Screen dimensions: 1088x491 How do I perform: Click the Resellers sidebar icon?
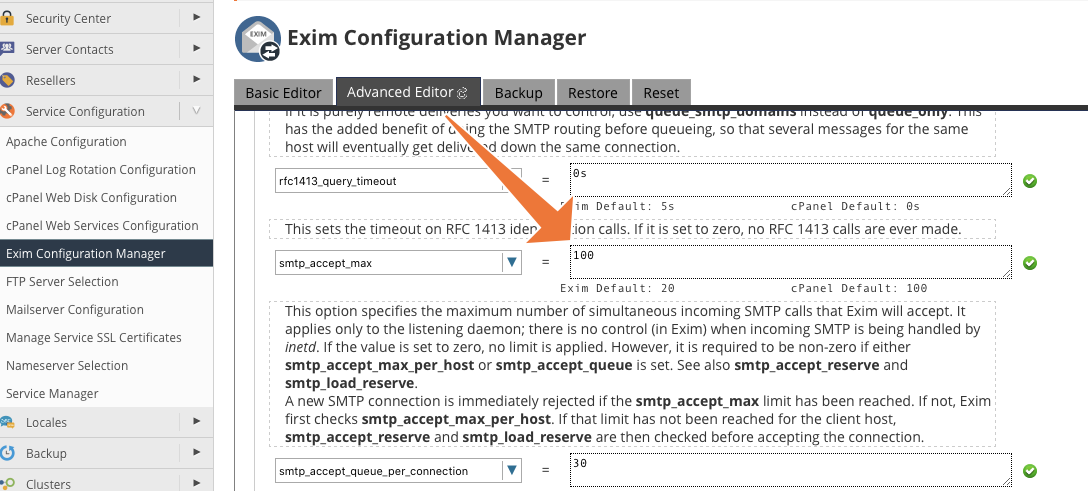click(8, 80)
